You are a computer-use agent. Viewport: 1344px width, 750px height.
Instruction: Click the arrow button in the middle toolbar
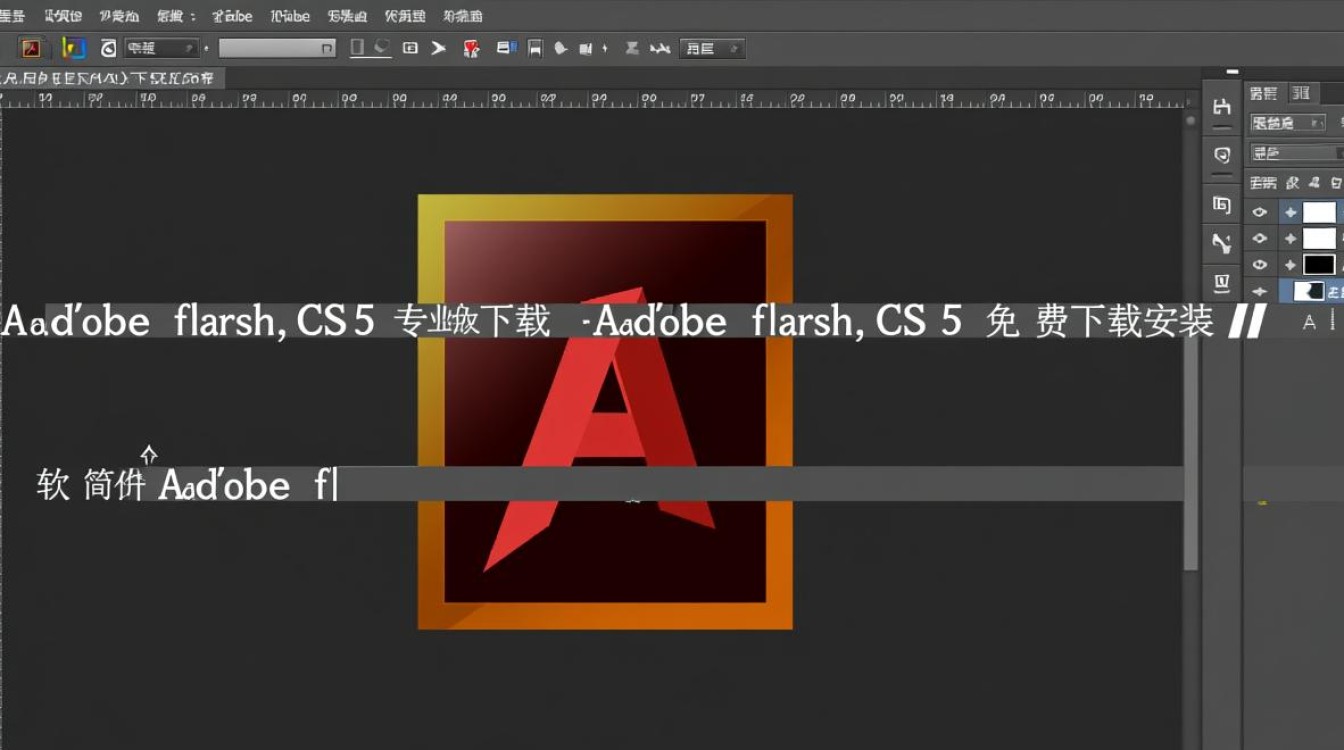click(x=438, y=47)
